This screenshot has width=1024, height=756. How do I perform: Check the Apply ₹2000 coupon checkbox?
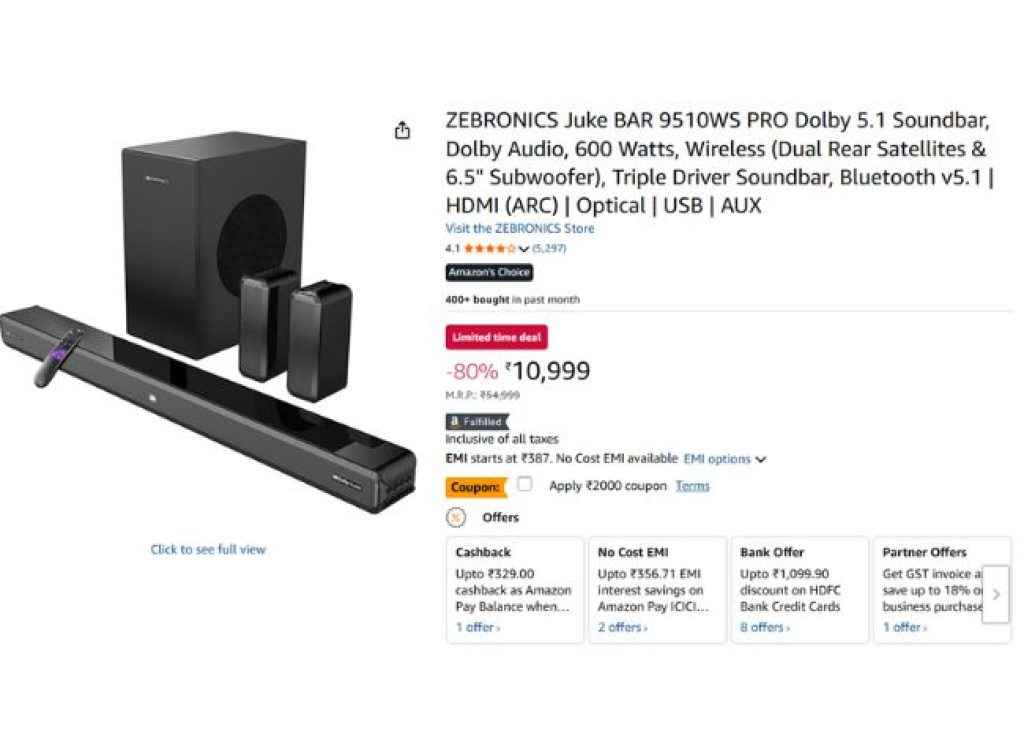coord(524,485)
